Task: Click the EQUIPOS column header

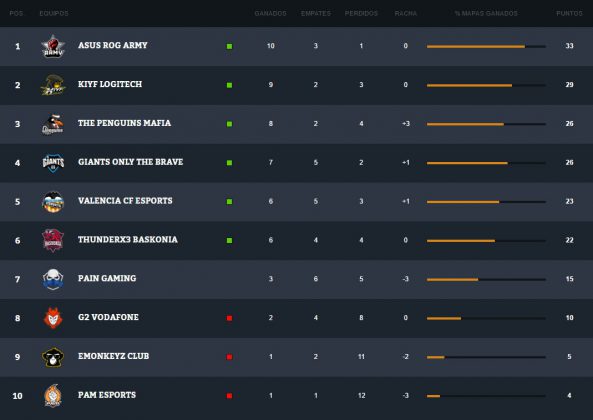Action: (54, 13)
